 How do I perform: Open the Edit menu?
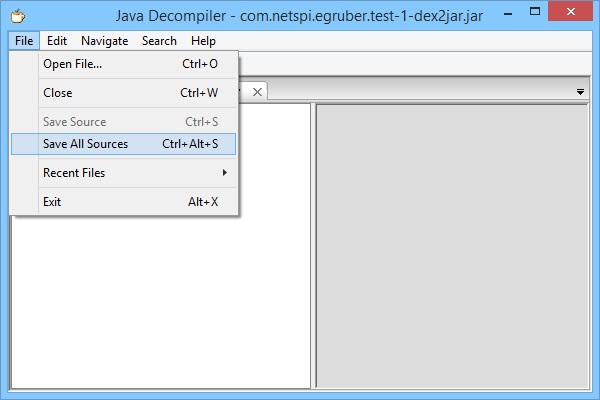(57, 41)
